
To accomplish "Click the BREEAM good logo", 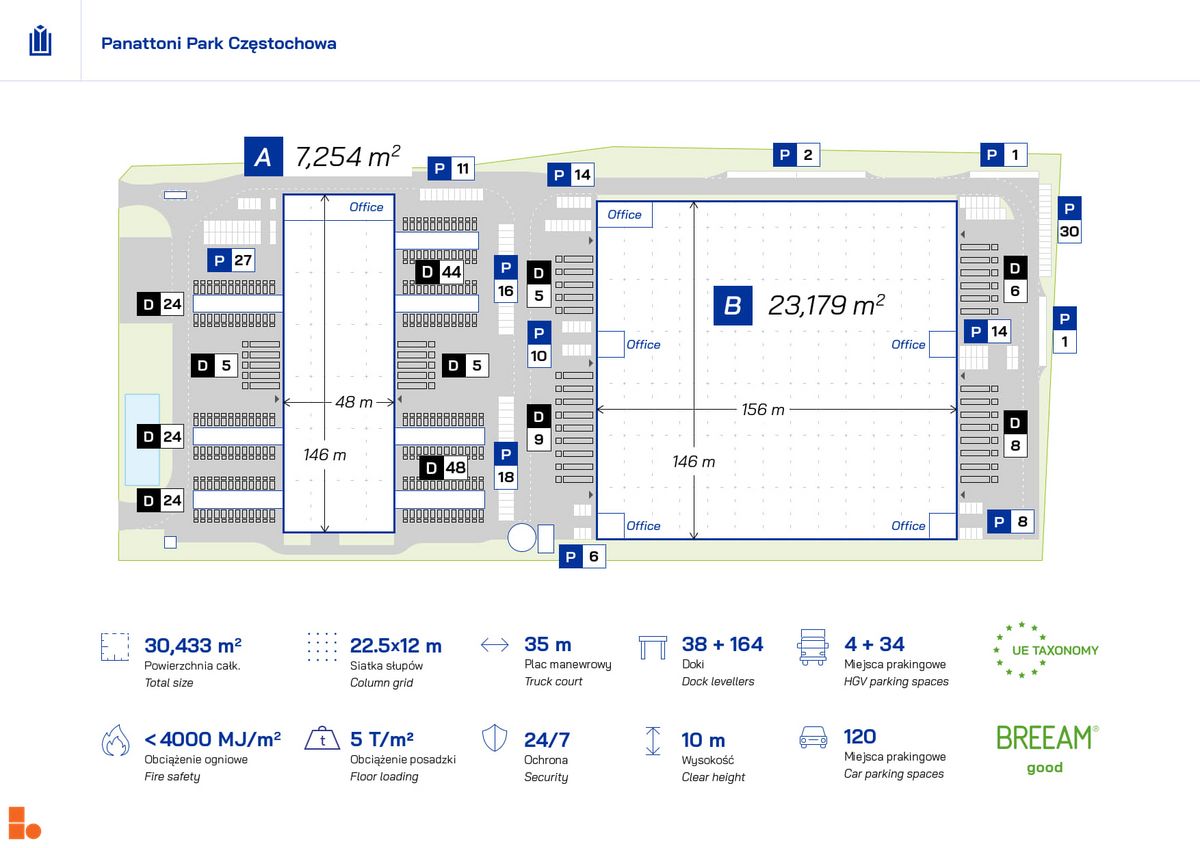I will tap(1046, 749).
